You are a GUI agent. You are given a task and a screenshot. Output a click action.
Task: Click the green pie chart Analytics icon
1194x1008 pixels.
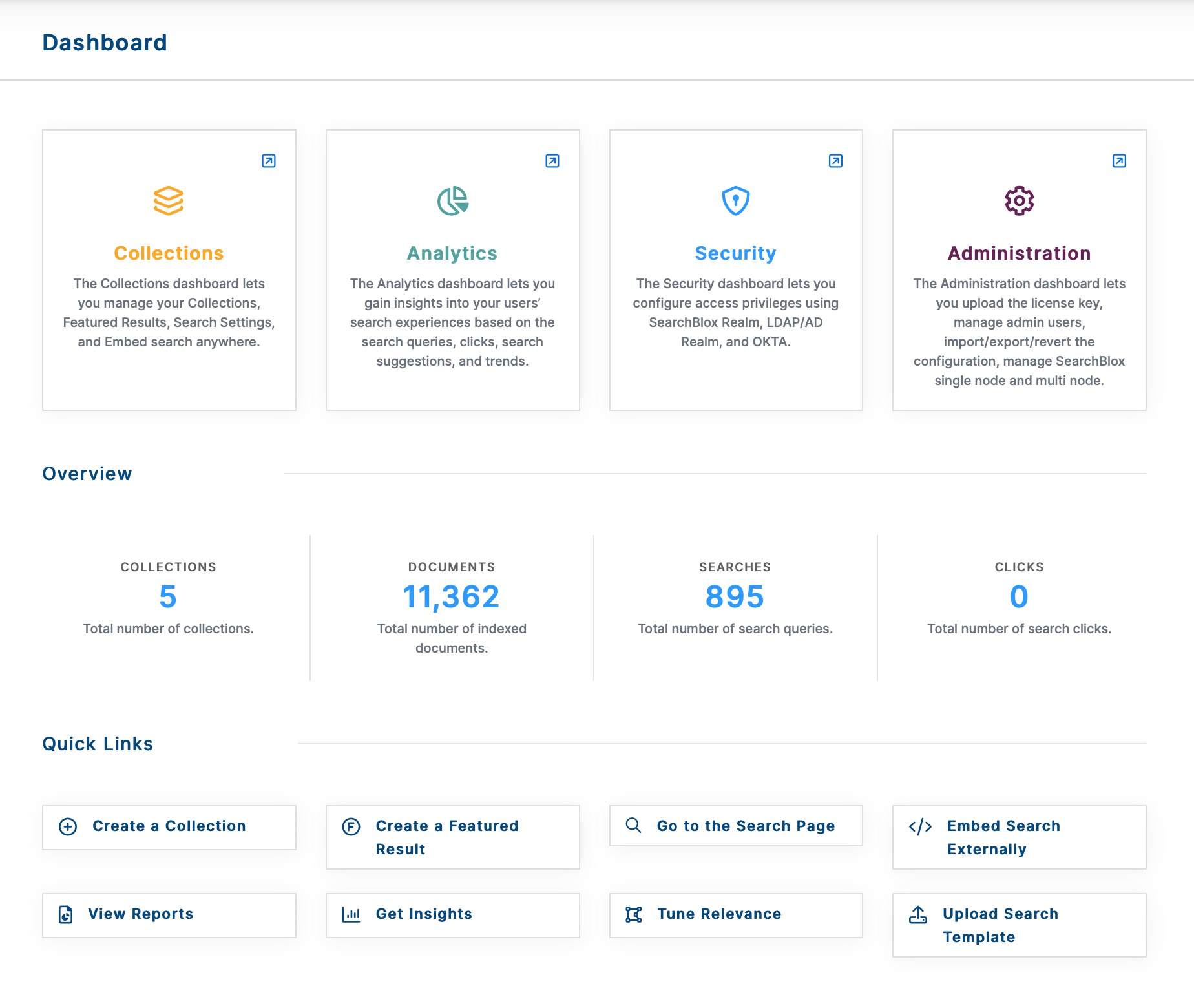click(452, 201)
